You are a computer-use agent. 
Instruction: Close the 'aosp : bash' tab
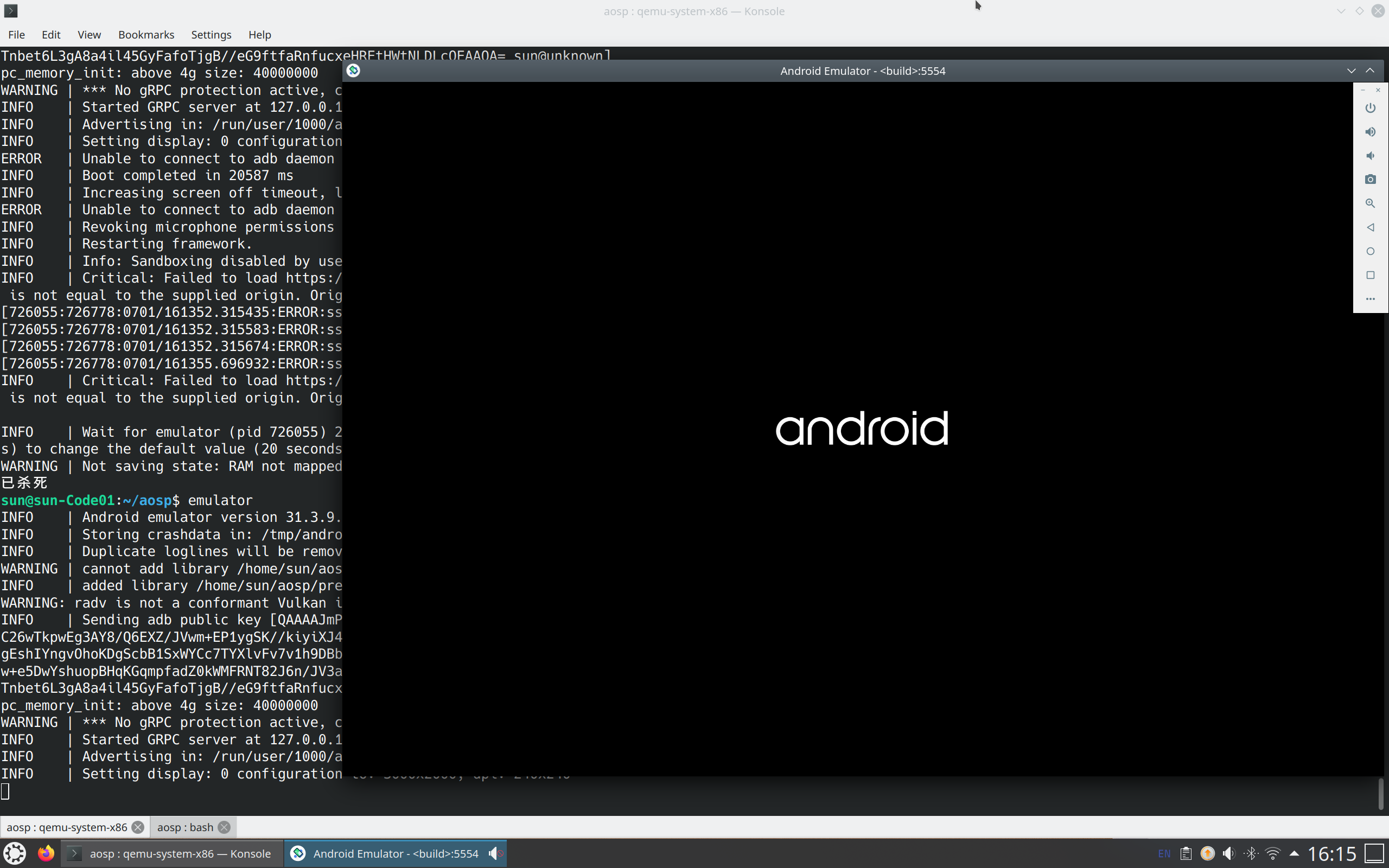pyautogui.click(x=225, y=827)
